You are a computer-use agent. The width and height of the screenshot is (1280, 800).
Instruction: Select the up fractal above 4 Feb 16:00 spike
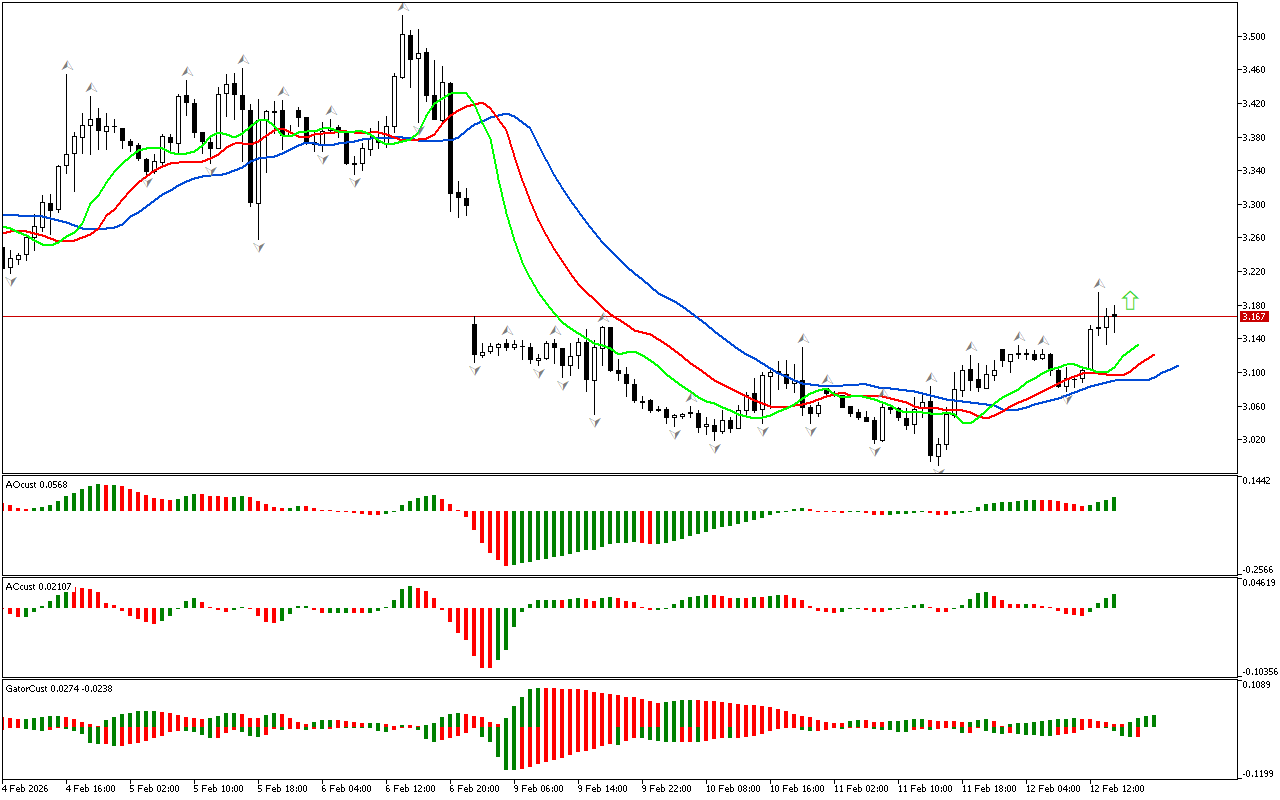67,66
